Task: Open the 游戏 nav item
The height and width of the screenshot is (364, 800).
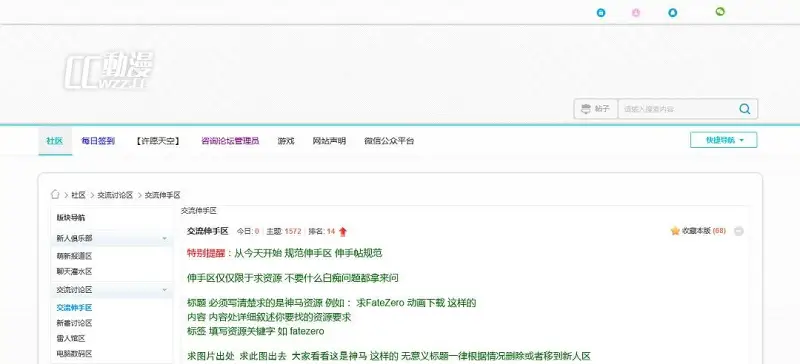Action: [x=286, y=141]
